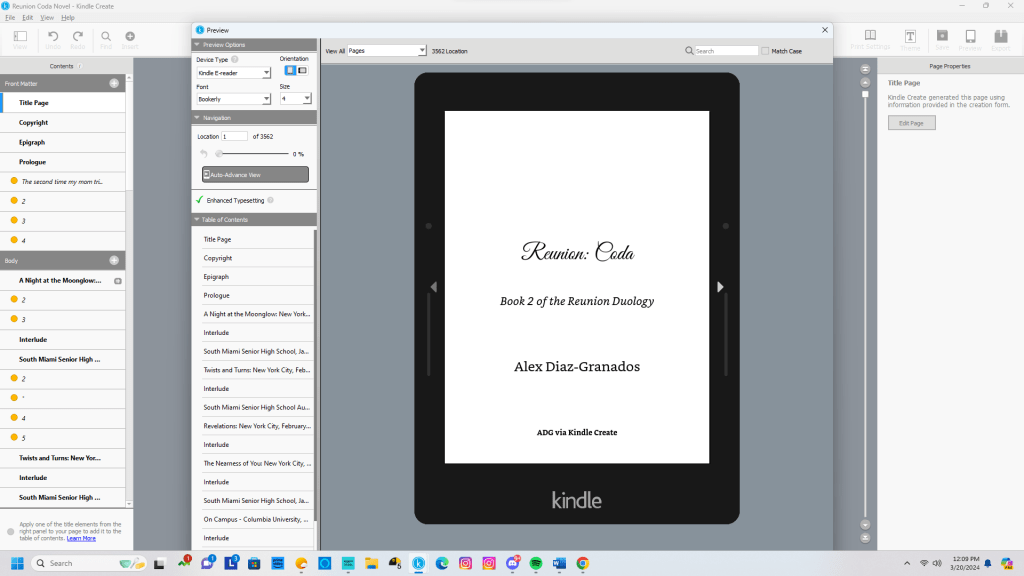
Task: Go to previous page with left arrow
Action: click(x=433, y=287)
